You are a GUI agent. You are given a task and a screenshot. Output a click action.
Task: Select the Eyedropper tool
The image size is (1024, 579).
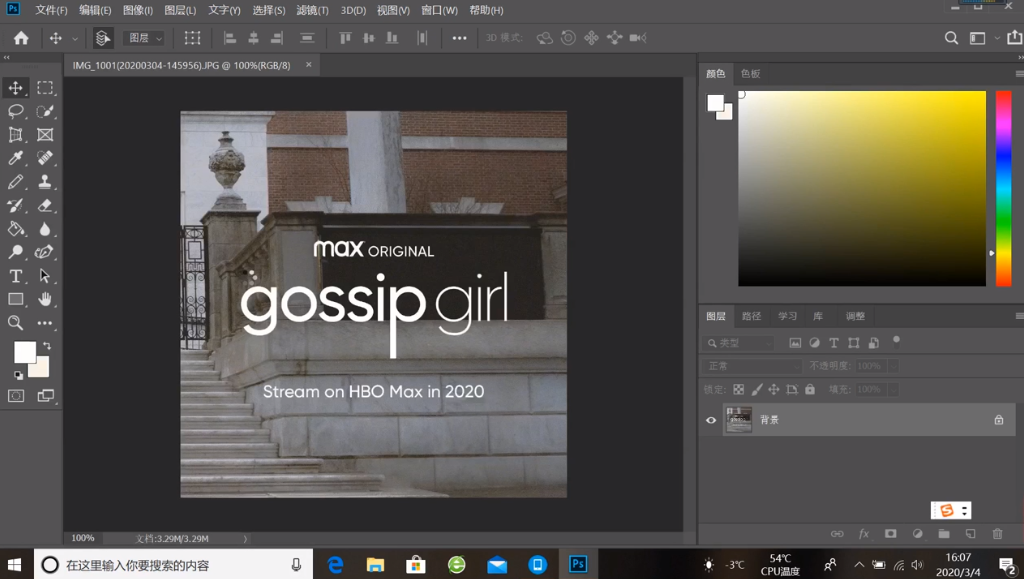click(x=16, y=158)
